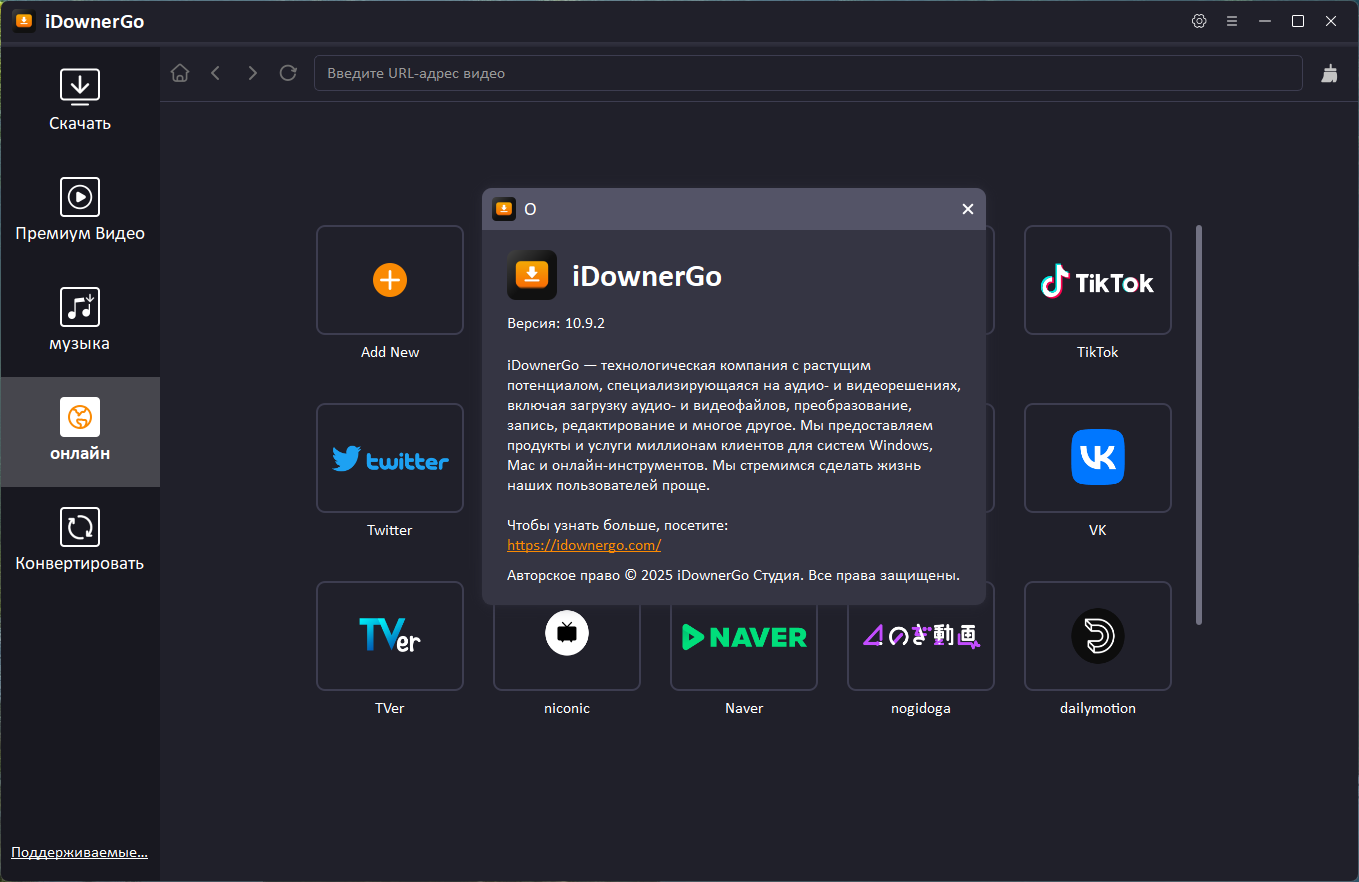This screenshot has width=1359, height=882.
Task: Navigate forward with the right arrow
Action: tap(252, 73)
